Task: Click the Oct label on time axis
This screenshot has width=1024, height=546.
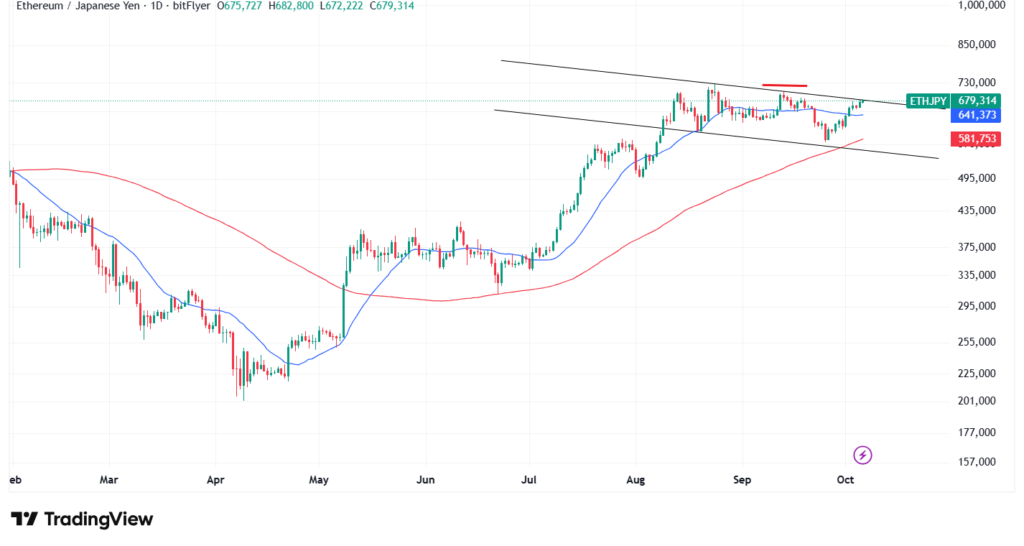Action: (x=847, y=480)
